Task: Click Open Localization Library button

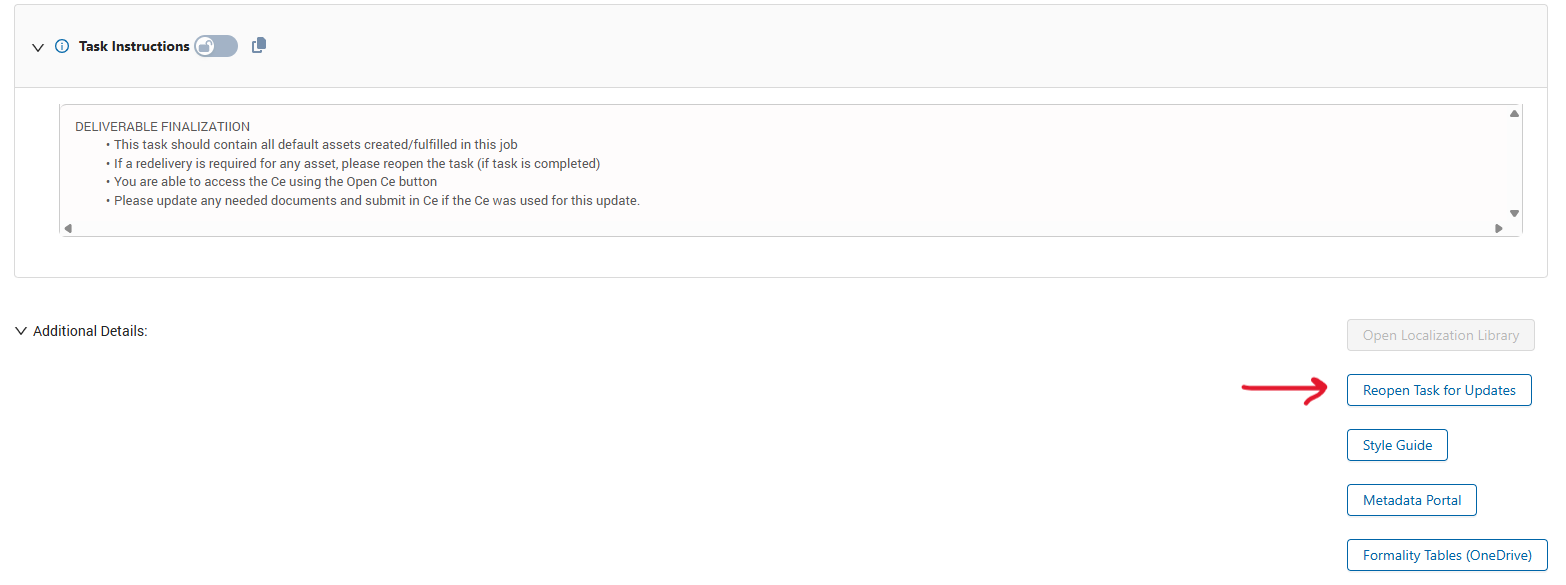Action: [1441, 335]
